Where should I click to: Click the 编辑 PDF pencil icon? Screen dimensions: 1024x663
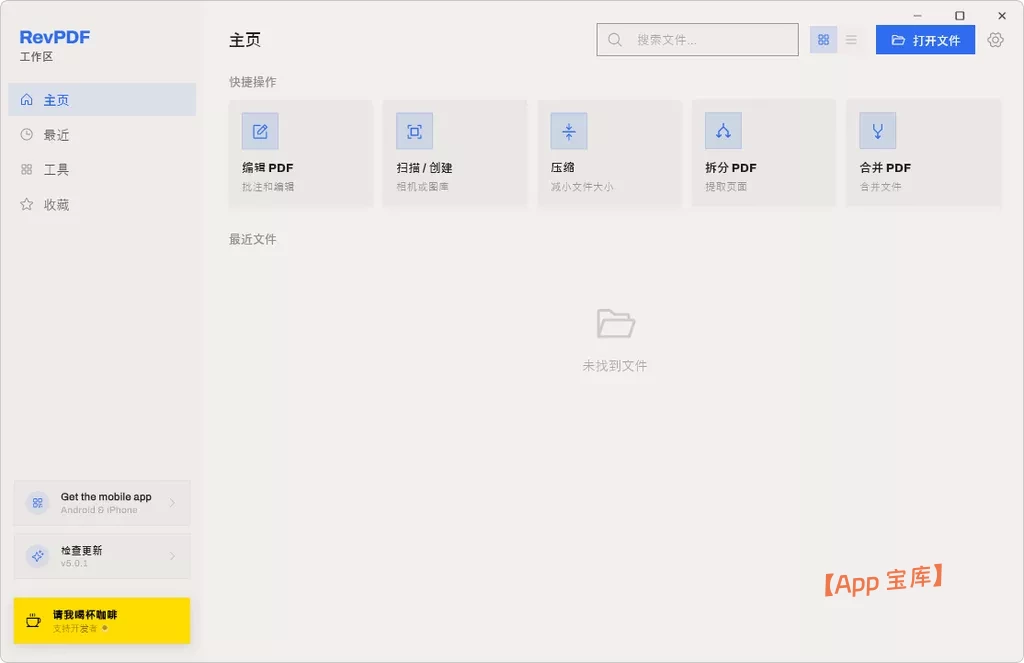click(x=260, y=131)
